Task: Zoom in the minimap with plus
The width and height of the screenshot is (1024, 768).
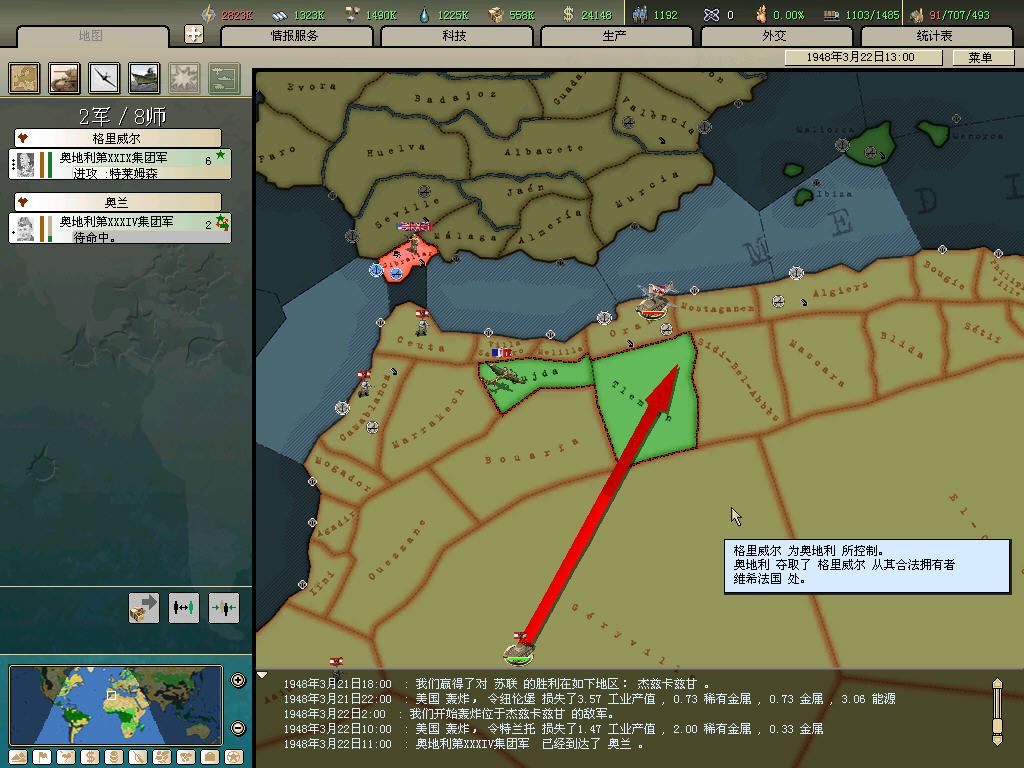Action: click(238, 681)
